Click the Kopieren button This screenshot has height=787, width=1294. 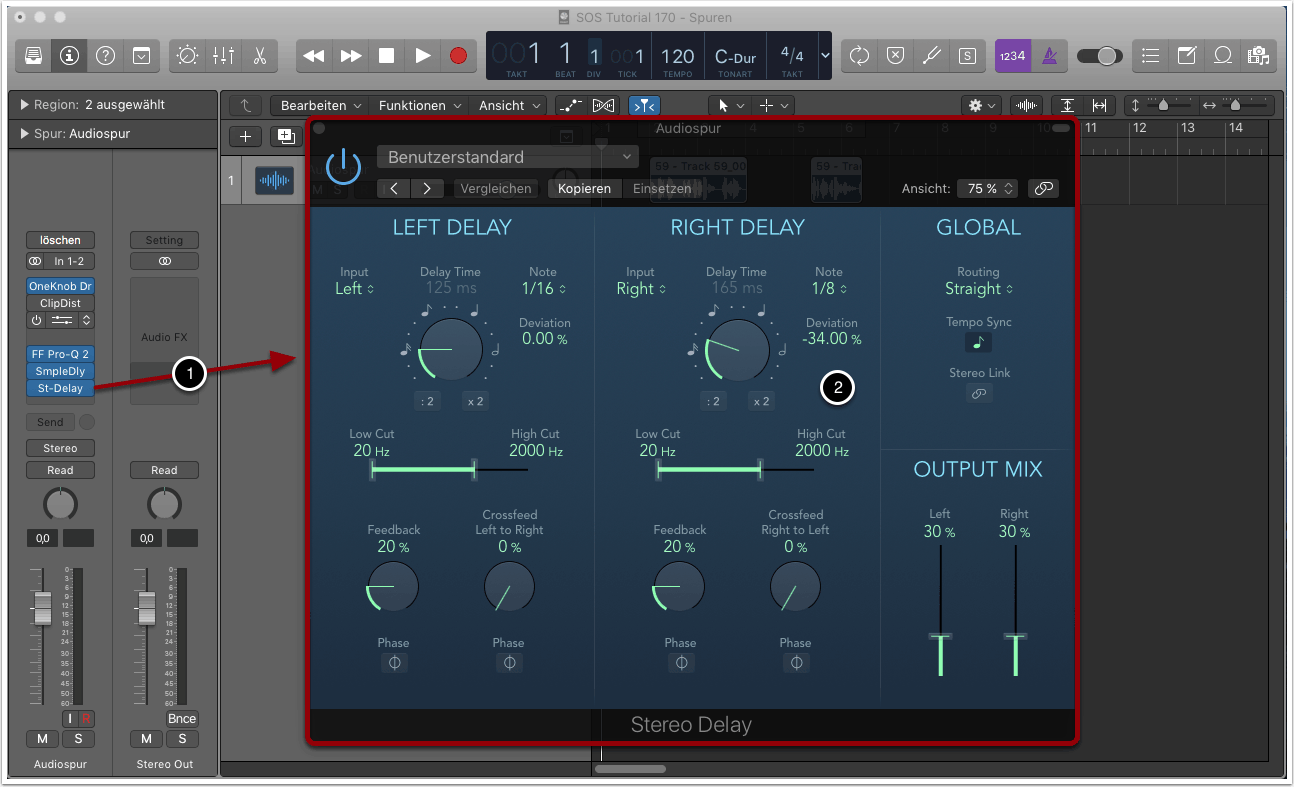(x=584, y=188)
